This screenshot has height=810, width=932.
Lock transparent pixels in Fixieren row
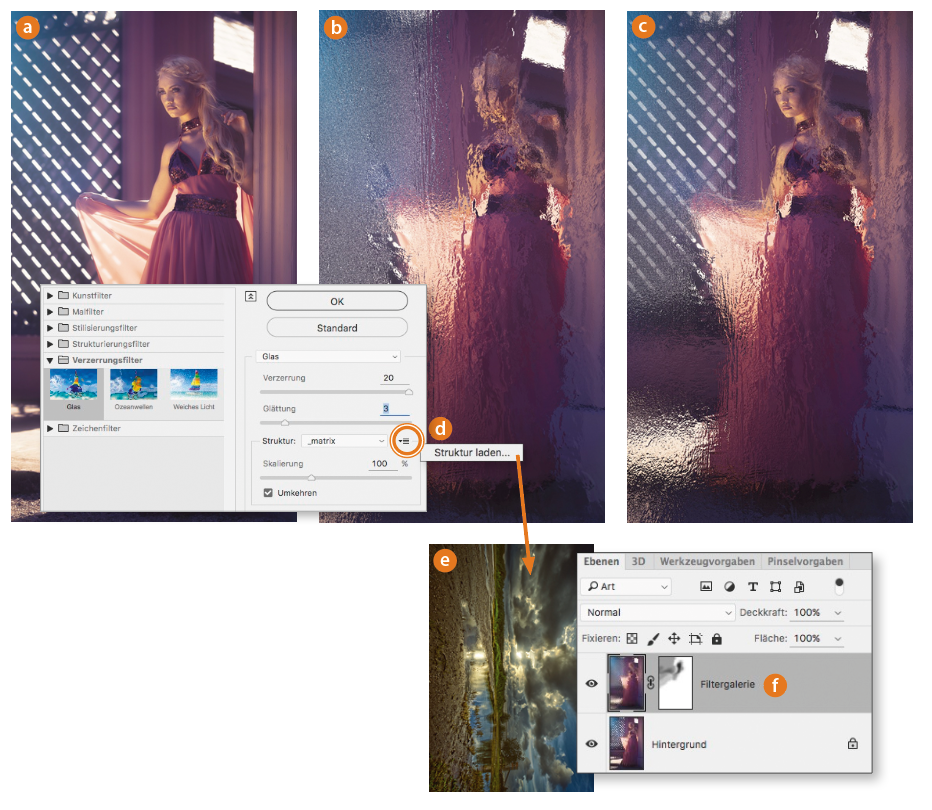coord(631,638)
